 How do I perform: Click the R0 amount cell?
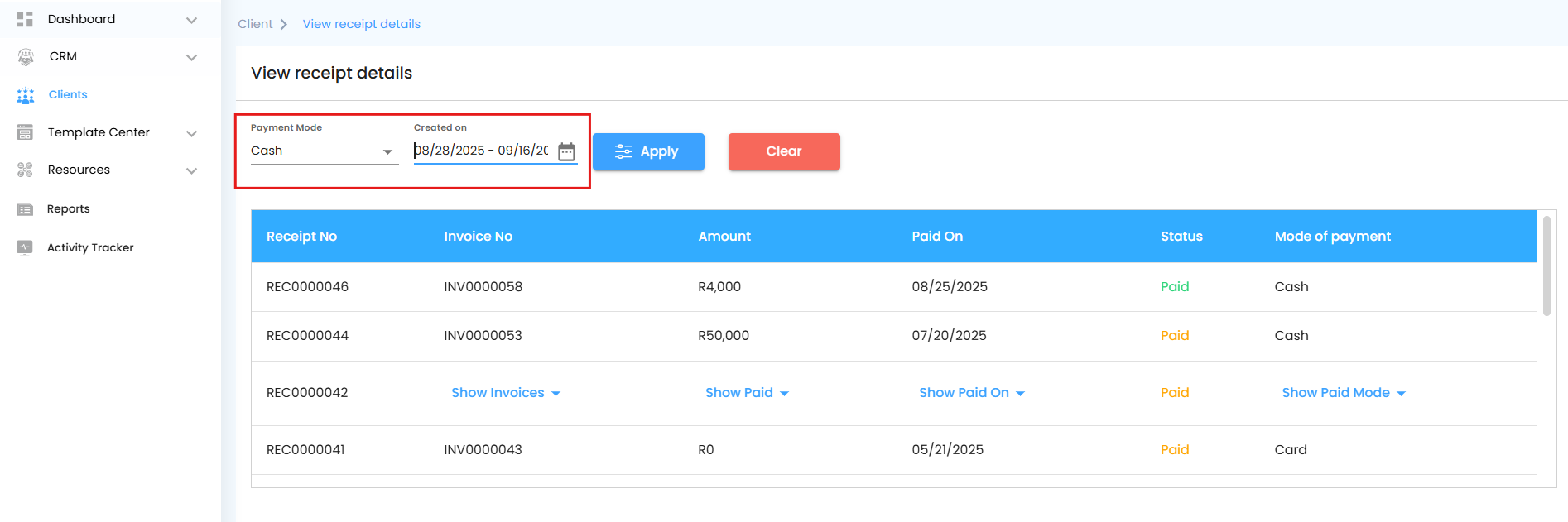tap(706, 449)
